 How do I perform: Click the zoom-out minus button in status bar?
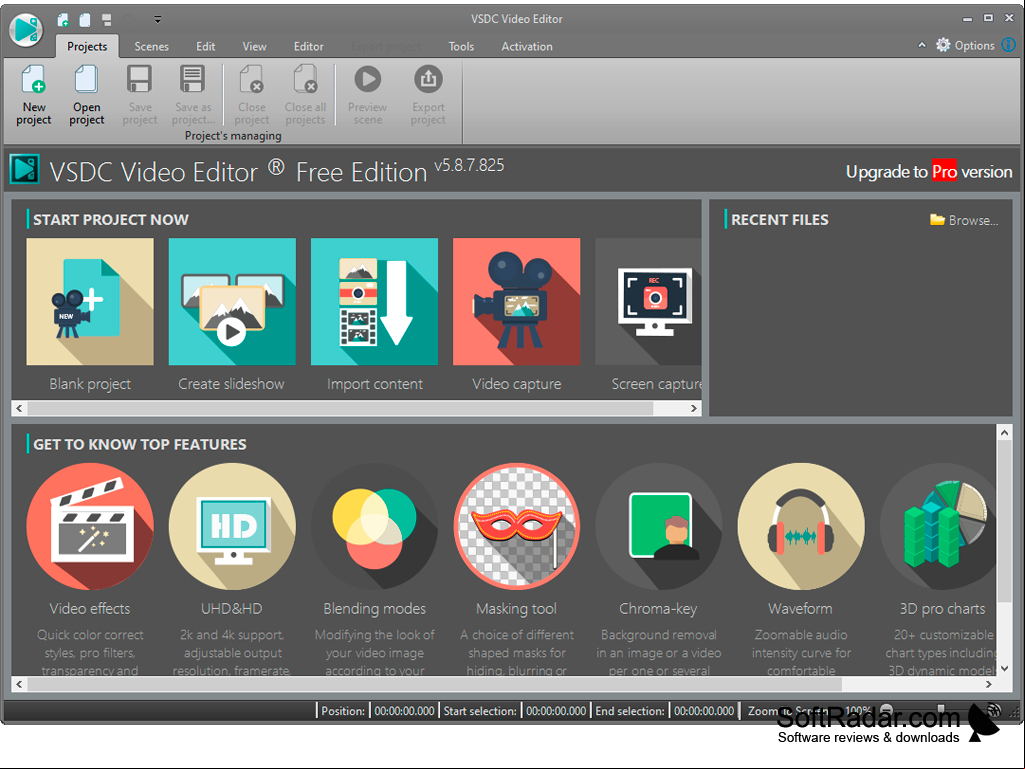(886, 710)
